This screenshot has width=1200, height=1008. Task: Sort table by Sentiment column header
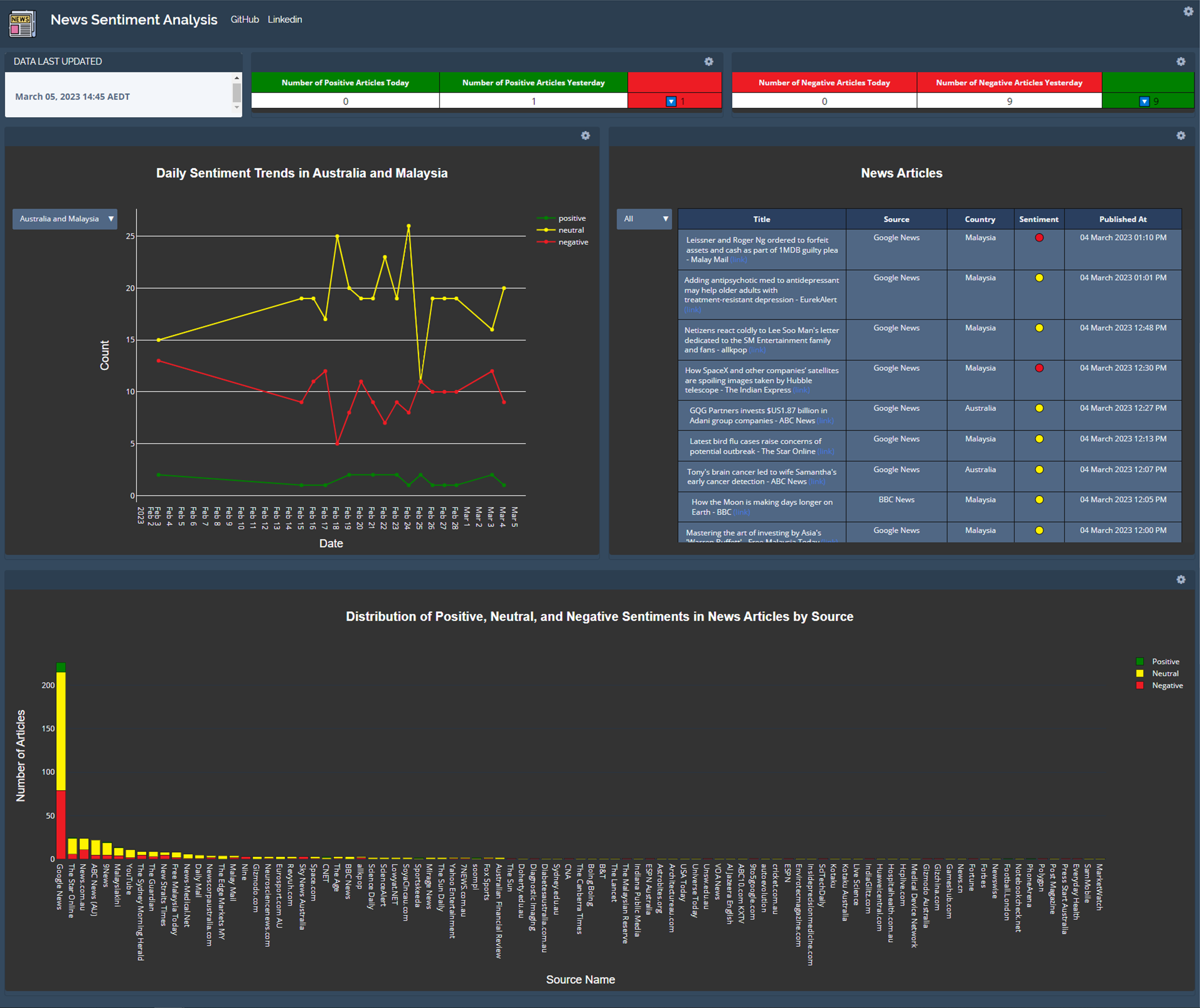click(x=1038, y=220)
